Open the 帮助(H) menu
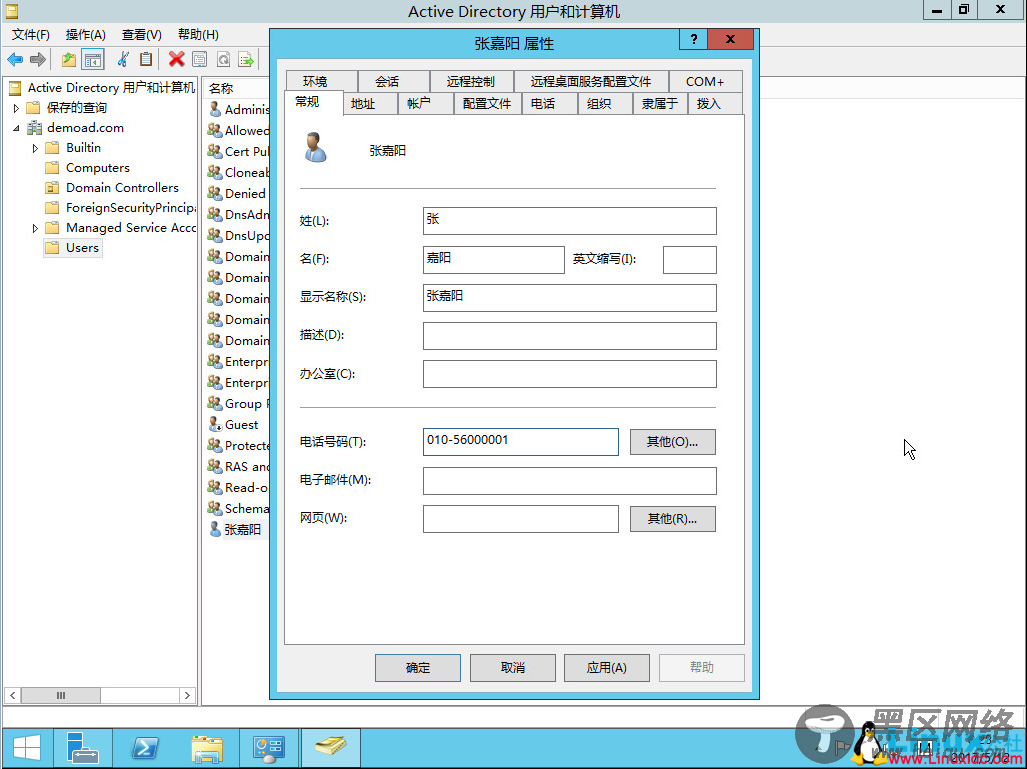This screenshot has width=1027, height=769. pos(198,35)
